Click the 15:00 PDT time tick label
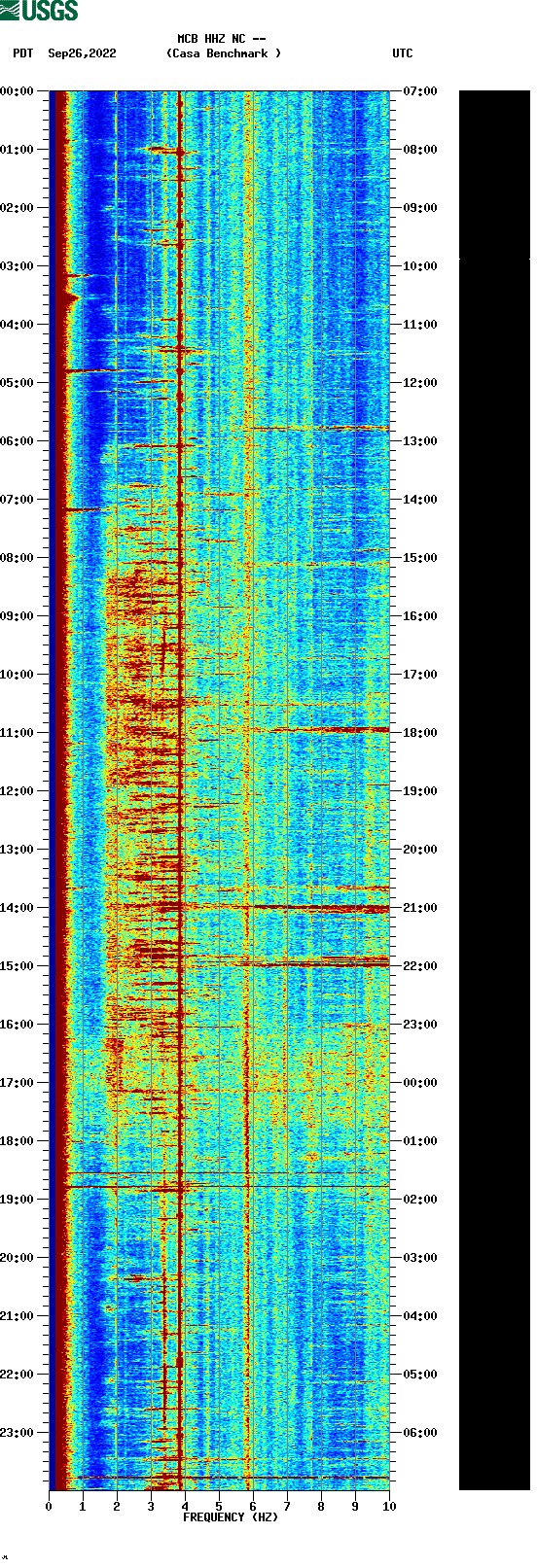 coord(18,966)
